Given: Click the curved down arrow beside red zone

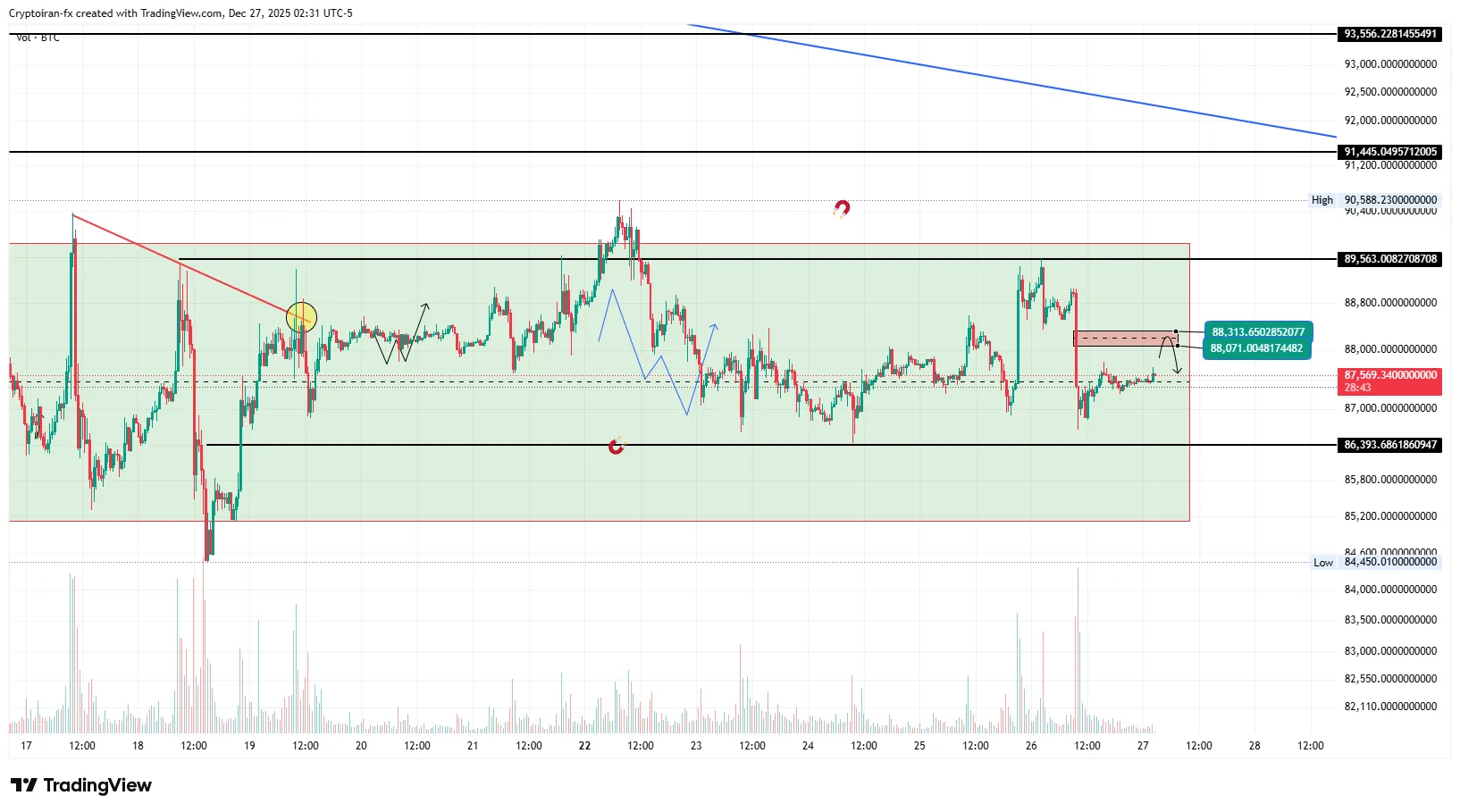Looking at the screenshot, I should coord(1171,355).
